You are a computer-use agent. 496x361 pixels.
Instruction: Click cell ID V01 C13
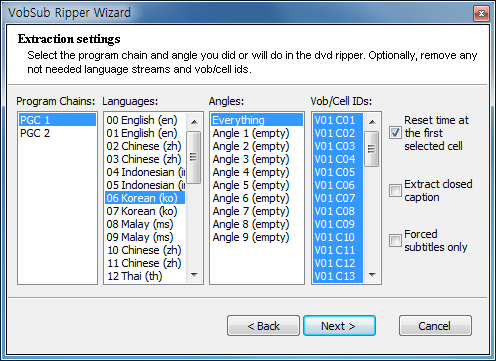pyautogui.click(x=338, y=276)
